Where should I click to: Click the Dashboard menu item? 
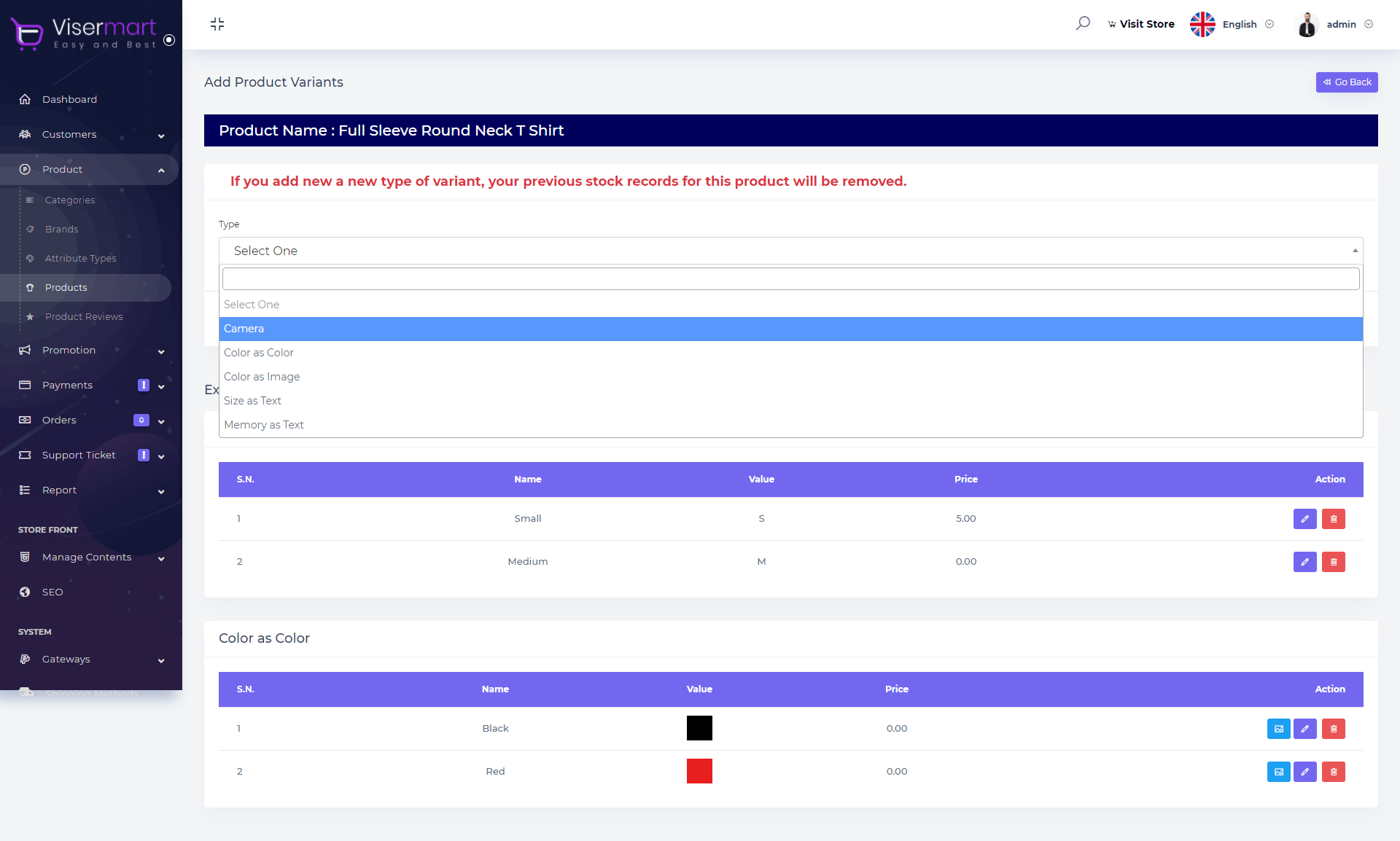click(69, 99)
